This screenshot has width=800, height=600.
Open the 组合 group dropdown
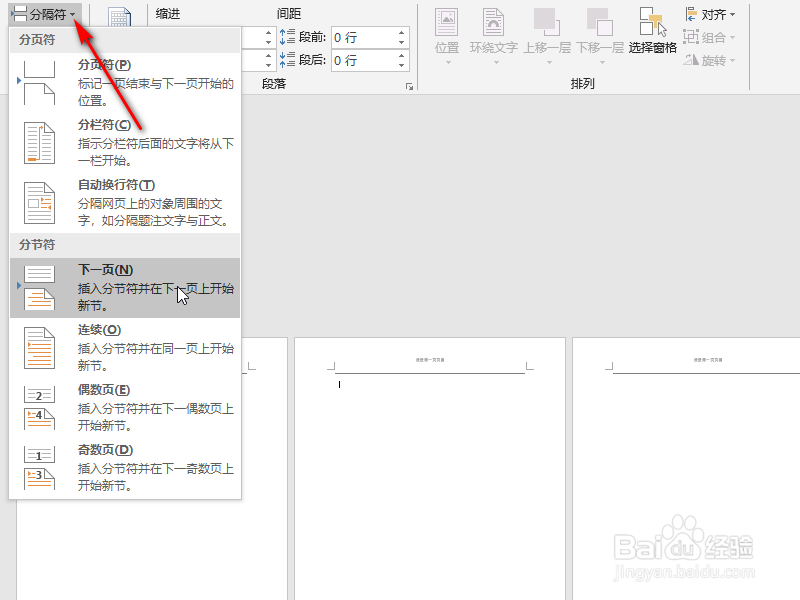[x=710, y=37]
